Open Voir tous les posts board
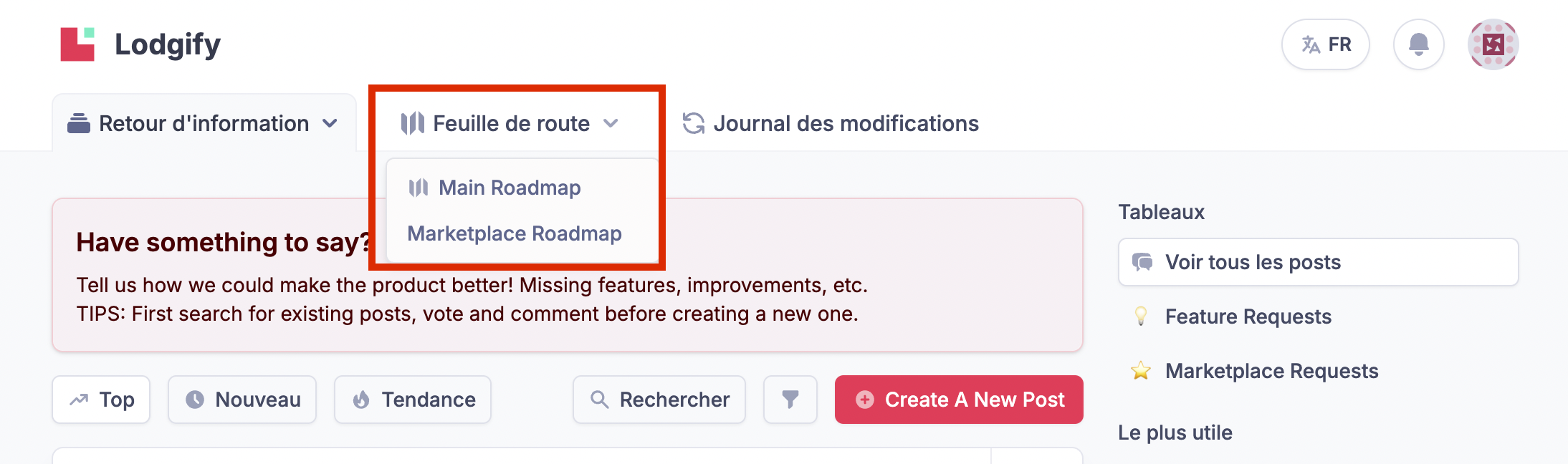This screenshot has width=1568, height=464. point(1318,262)
